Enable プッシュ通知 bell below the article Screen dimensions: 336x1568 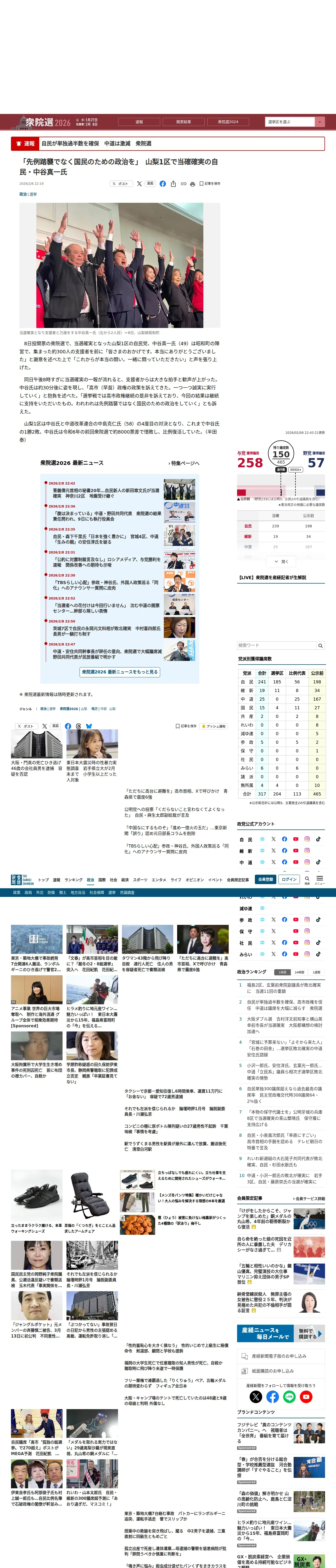[214, 726]
